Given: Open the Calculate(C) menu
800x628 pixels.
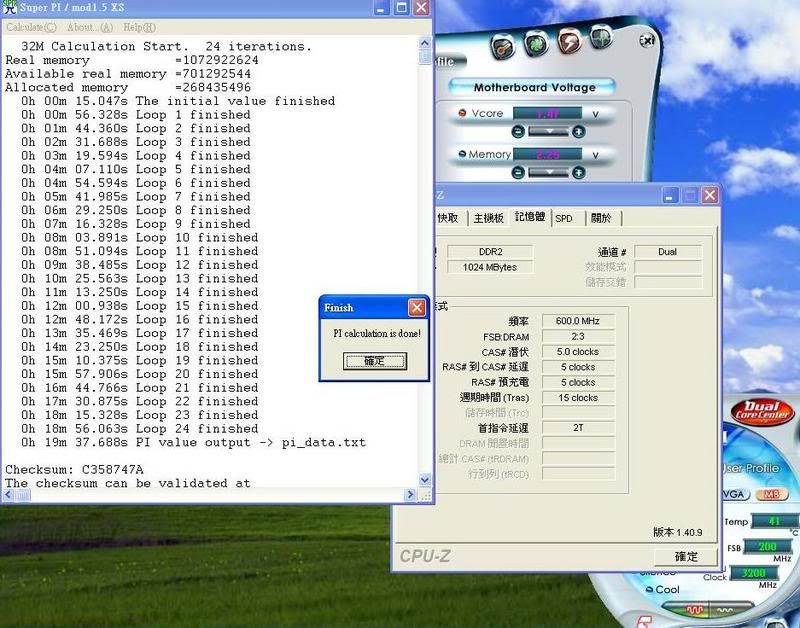Looking at the screenshot, I should point(31,27).
